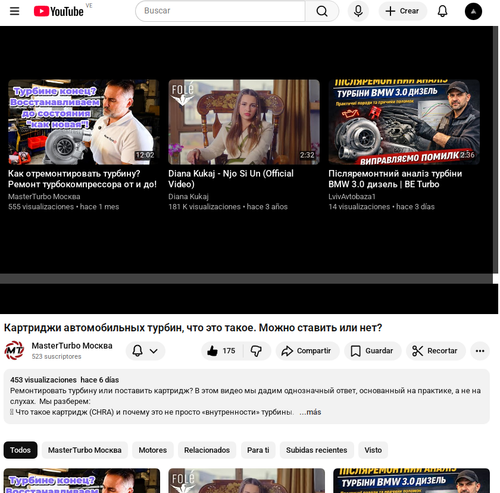Open the three-dot more actions menu
Image resolution: width=500 pixels, height=493 pixels.
tap(480, 351)
